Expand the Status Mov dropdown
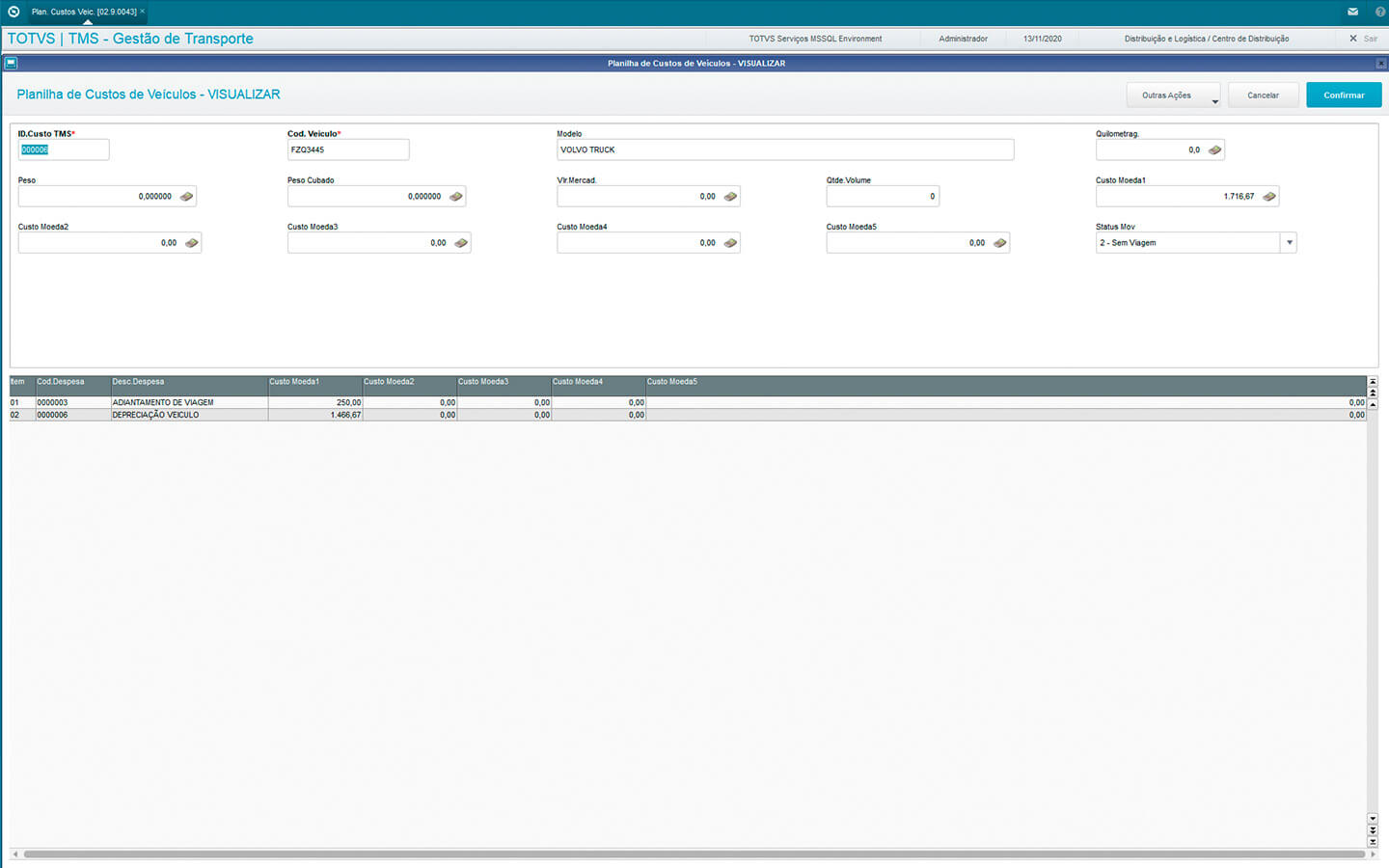Screen dimensions: 1389x868 (x=1289, y=243)
